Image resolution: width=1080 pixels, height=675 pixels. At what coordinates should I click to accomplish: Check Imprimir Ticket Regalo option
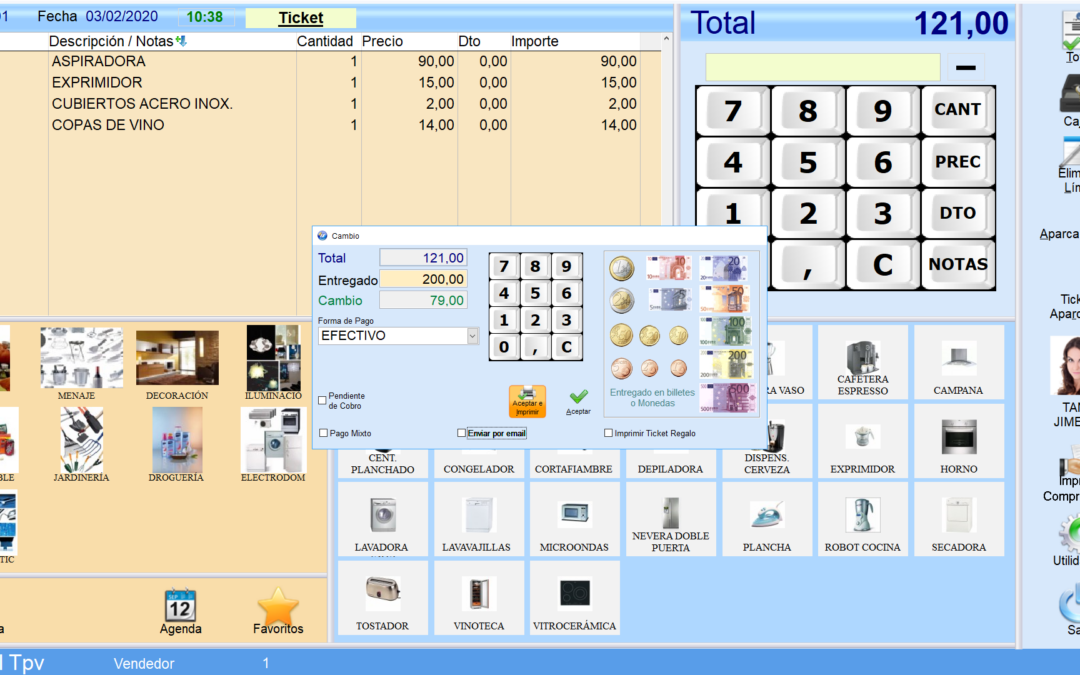[x=608, y=433]
